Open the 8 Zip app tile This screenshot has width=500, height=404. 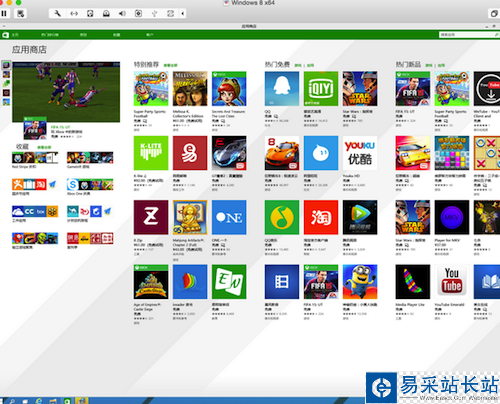tap(151, 217)
